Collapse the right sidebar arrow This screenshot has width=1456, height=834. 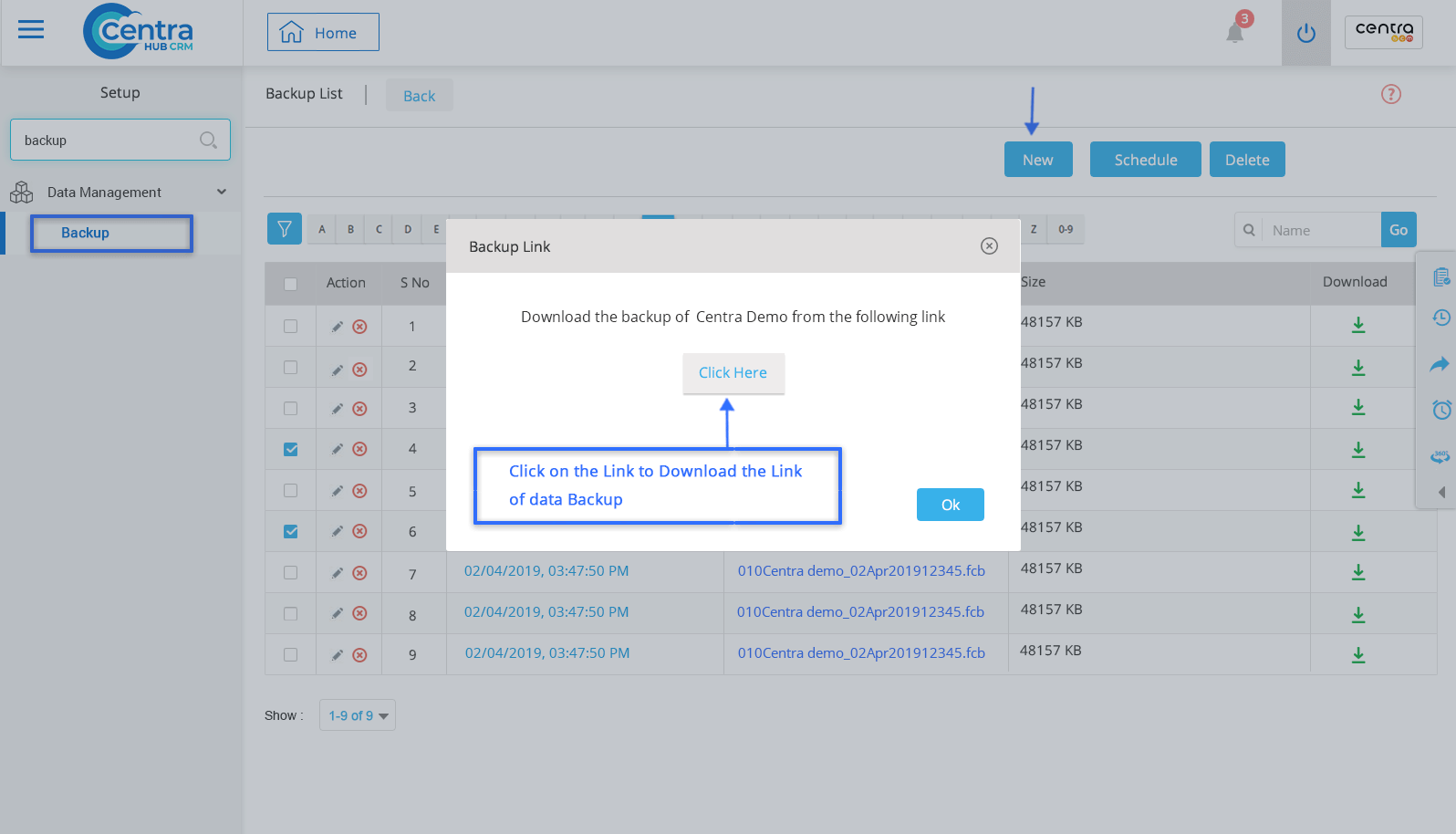tap(1441, 492)
